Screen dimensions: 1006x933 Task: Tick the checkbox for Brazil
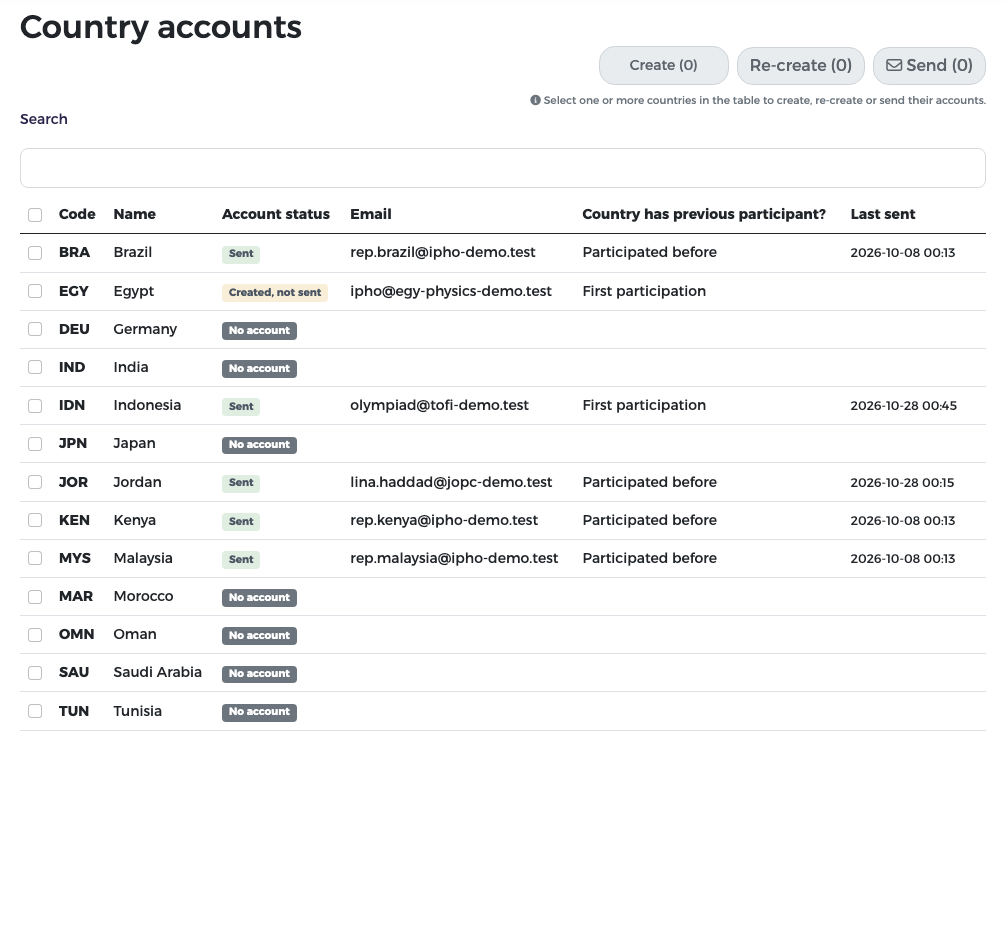[35, 253]
